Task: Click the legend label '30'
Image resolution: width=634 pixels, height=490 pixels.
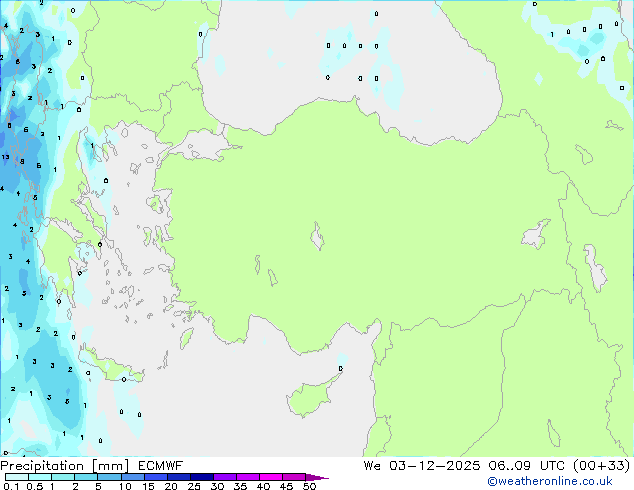Action: (217, 486)
